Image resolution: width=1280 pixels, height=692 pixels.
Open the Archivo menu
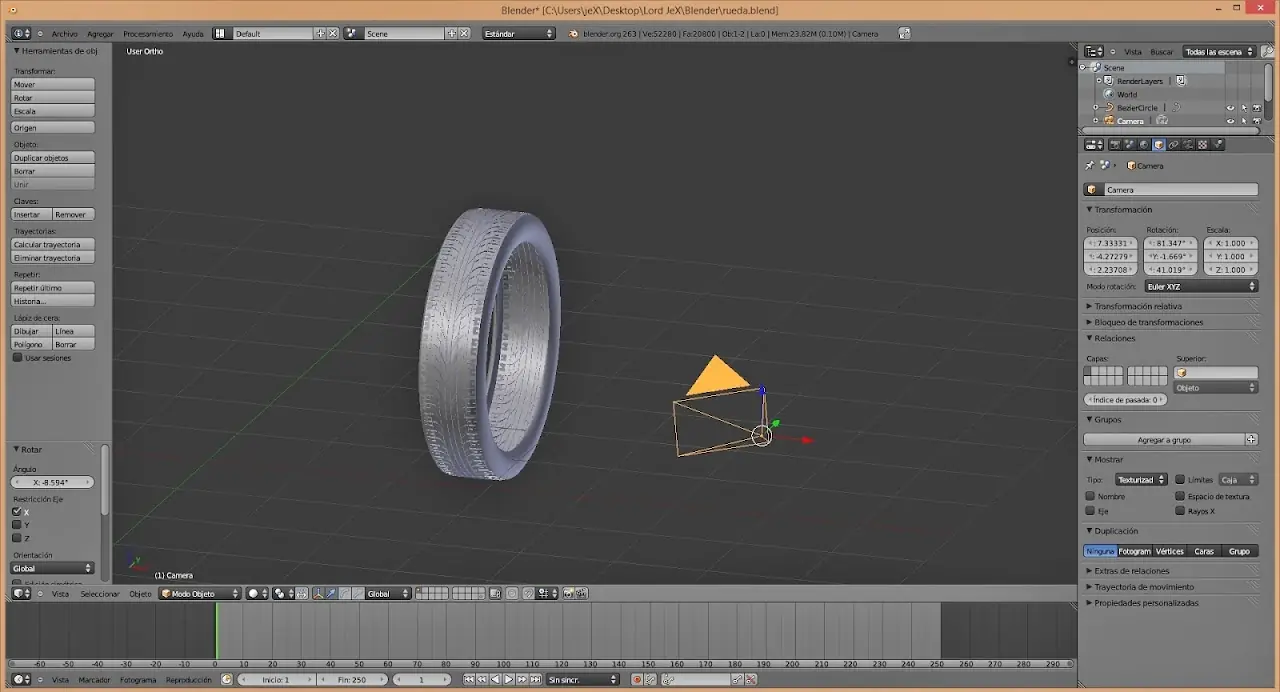64,33
